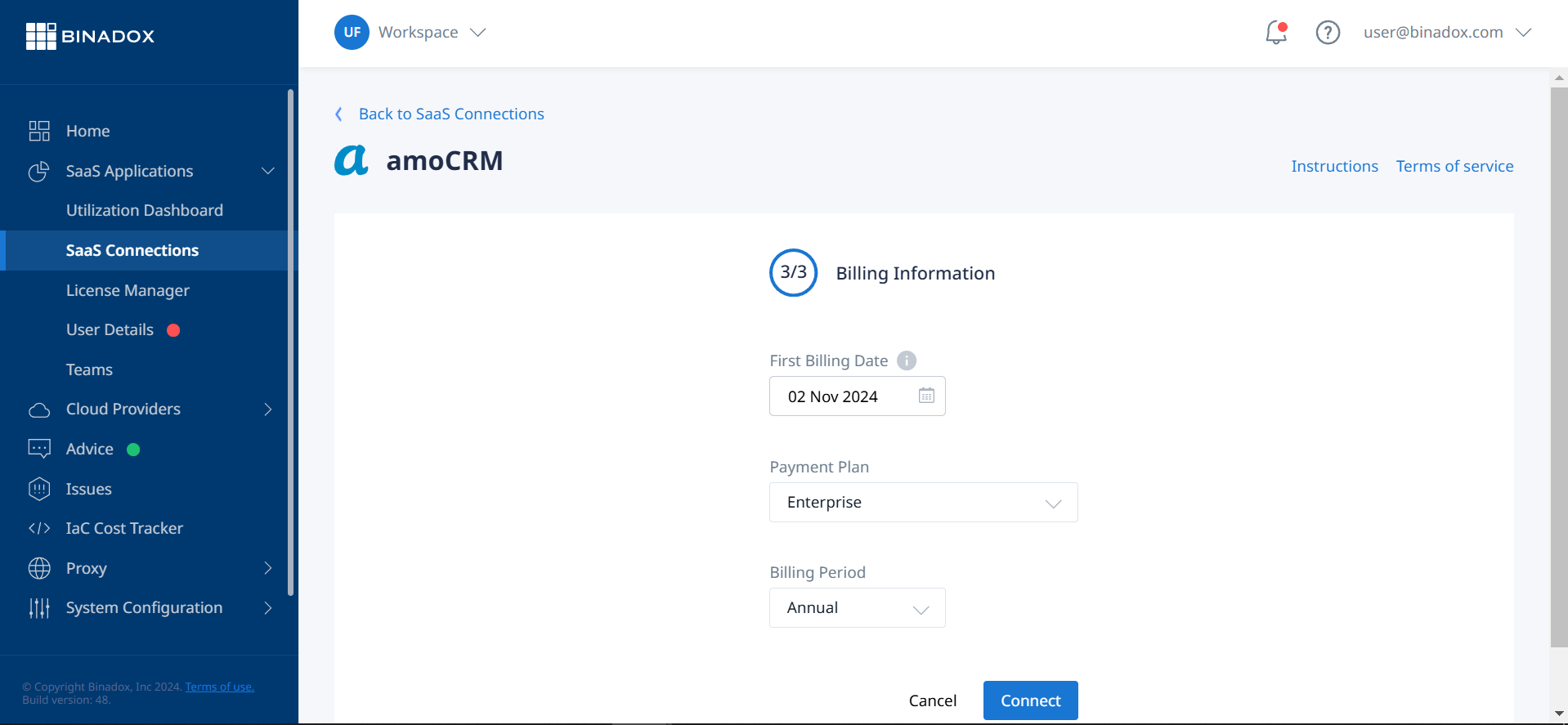The width and height of the screenshot is (1568, 725).
Task: Click the First Billing Date field
Action: 857,396
